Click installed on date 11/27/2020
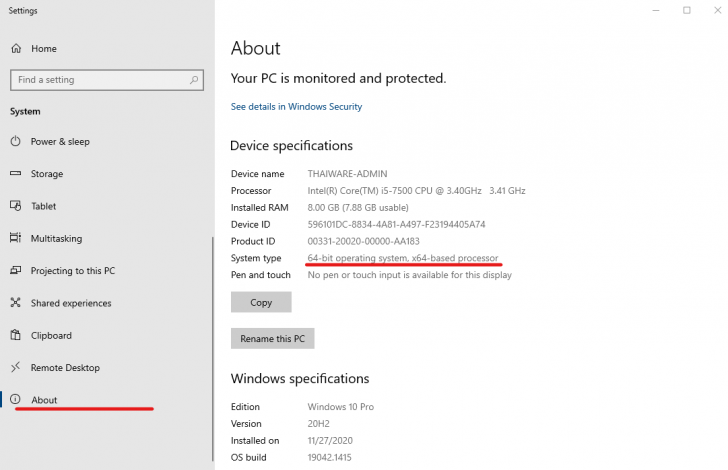Image resolution: width=728 pixels, height=470 pixels. tap(330, 440)
